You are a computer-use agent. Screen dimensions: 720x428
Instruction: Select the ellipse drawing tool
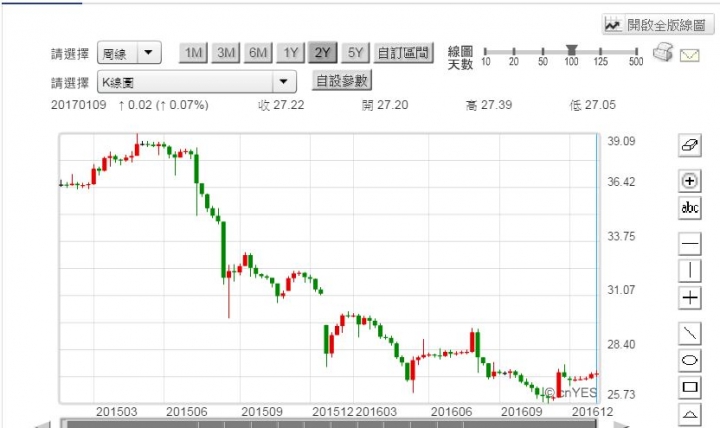[x=690, y=360]
